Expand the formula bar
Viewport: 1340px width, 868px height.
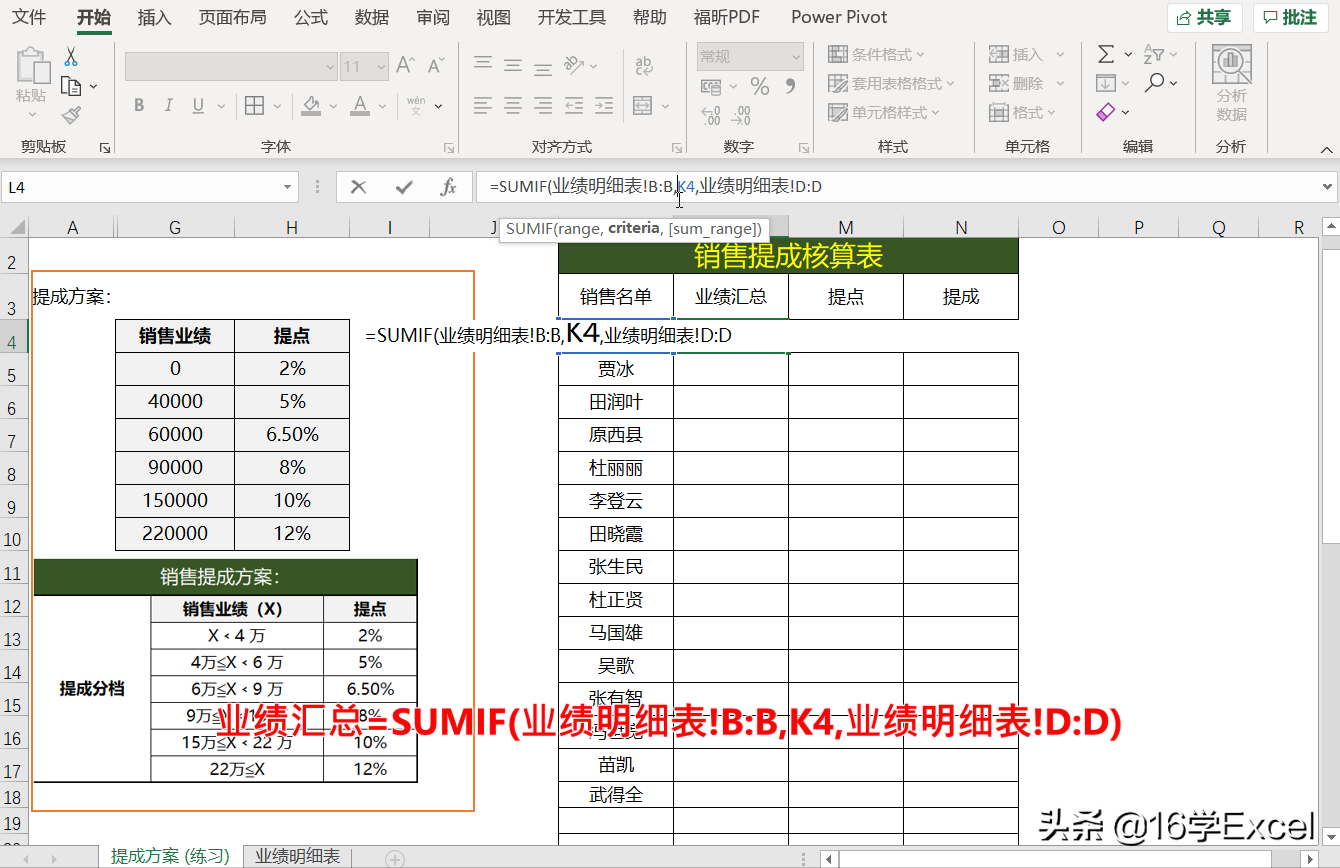pos(1328,186)
